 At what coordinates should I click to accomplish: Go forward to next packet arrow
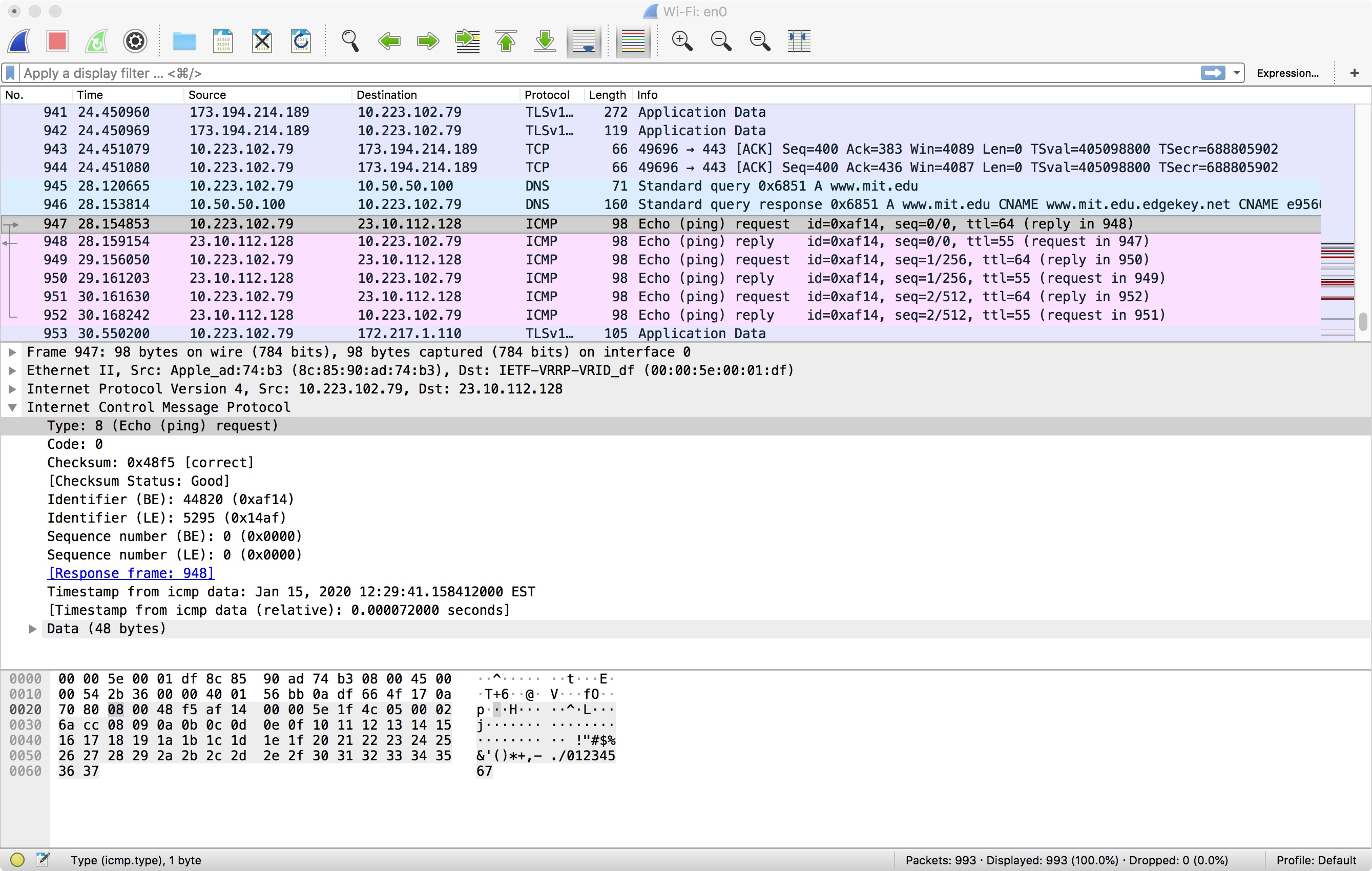tap(428, 41)
